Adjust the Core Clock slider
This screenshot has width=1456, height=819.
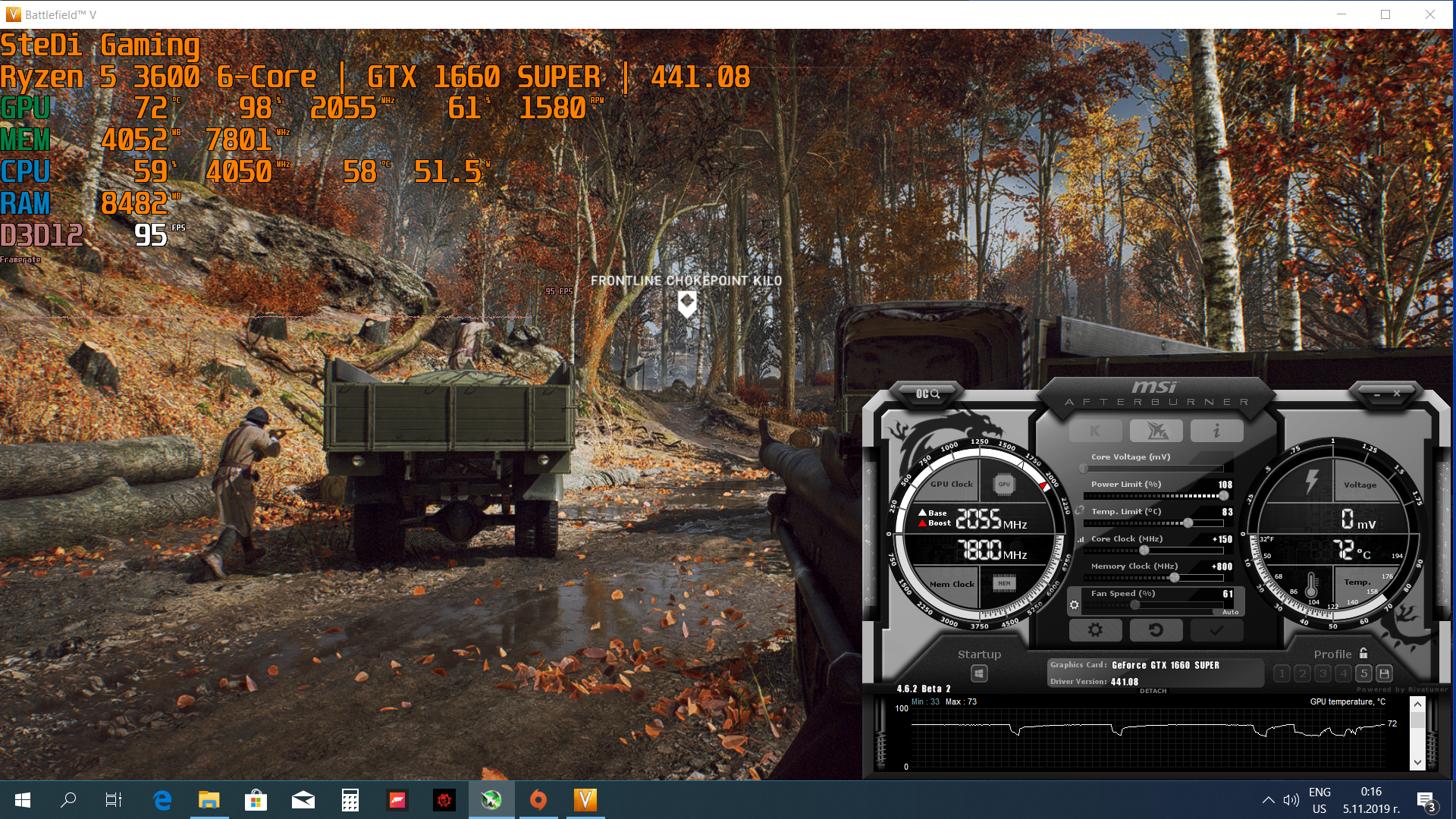tap(1153, 551)
